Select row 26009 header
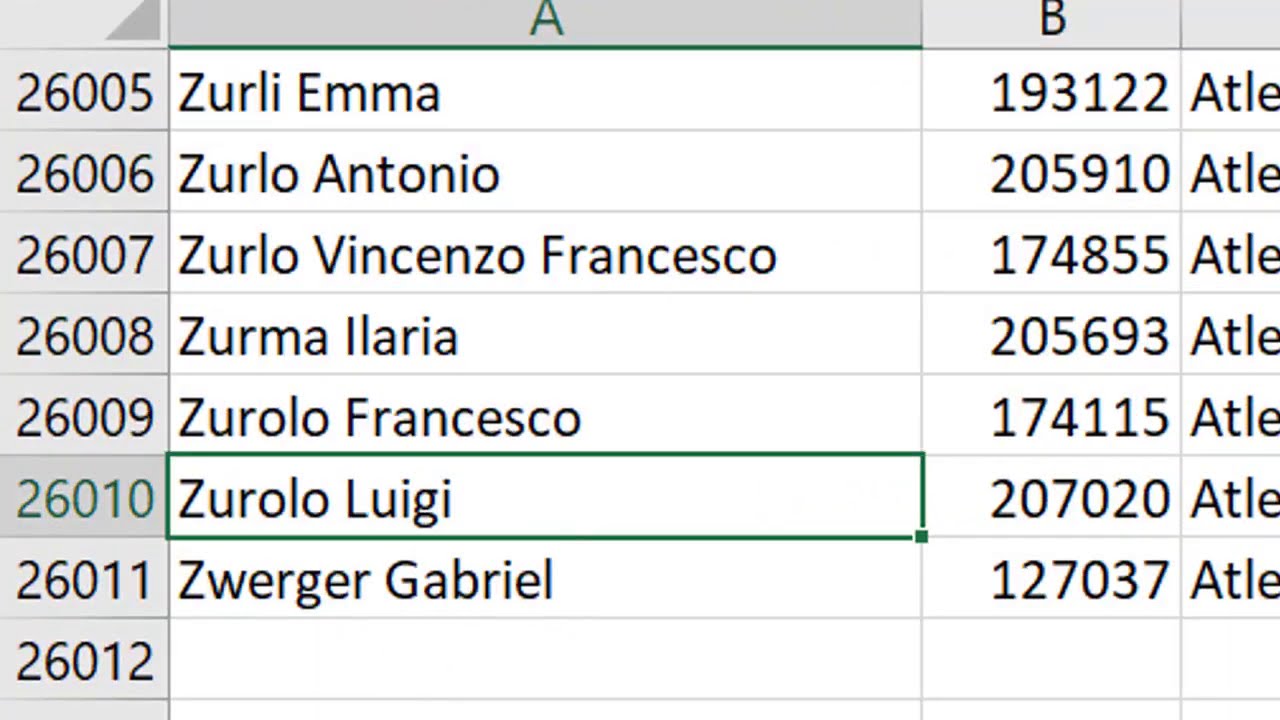 pyautogui.click(x=84, y=417)
